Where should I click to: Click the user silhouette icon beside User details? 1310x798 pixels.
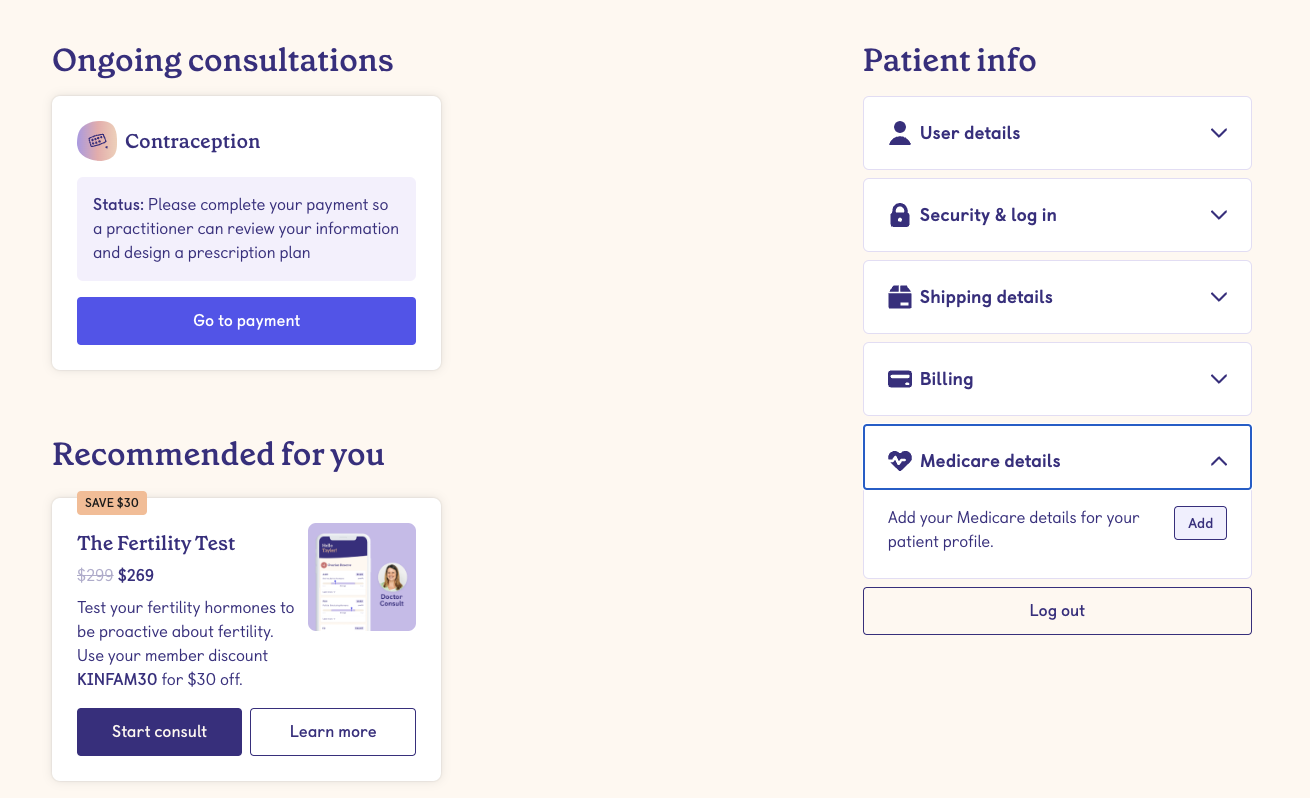[899, 132]
